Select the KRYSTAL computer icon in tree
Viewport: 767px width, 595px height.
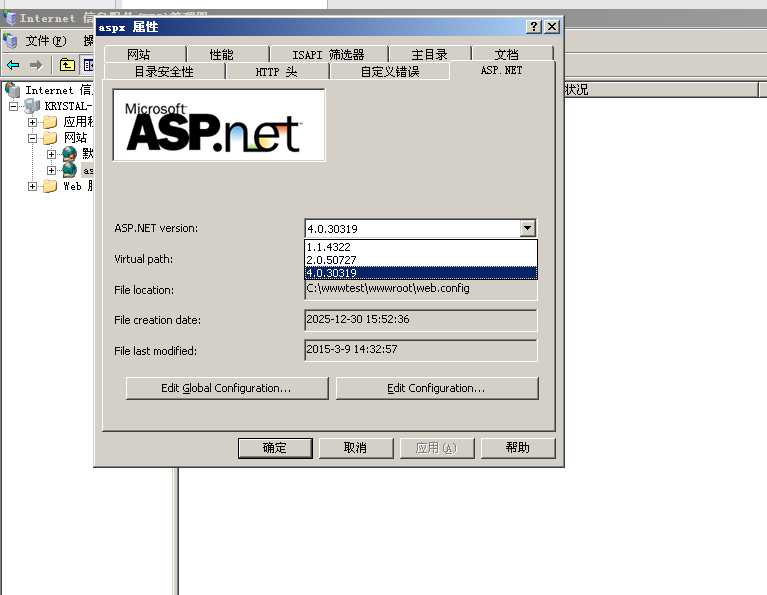32,106
